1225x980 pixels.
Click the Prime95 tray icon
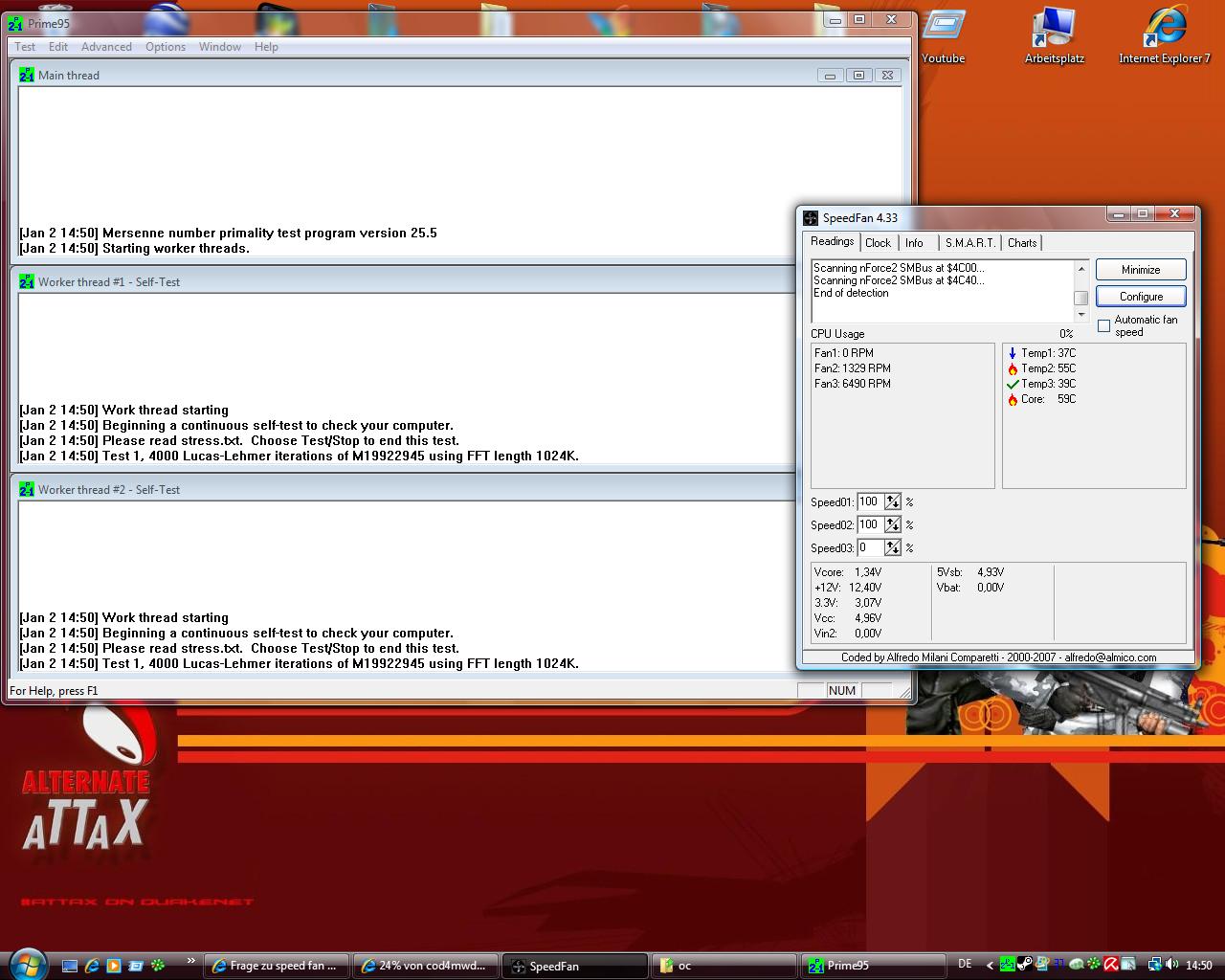[x=1008, y=965]
